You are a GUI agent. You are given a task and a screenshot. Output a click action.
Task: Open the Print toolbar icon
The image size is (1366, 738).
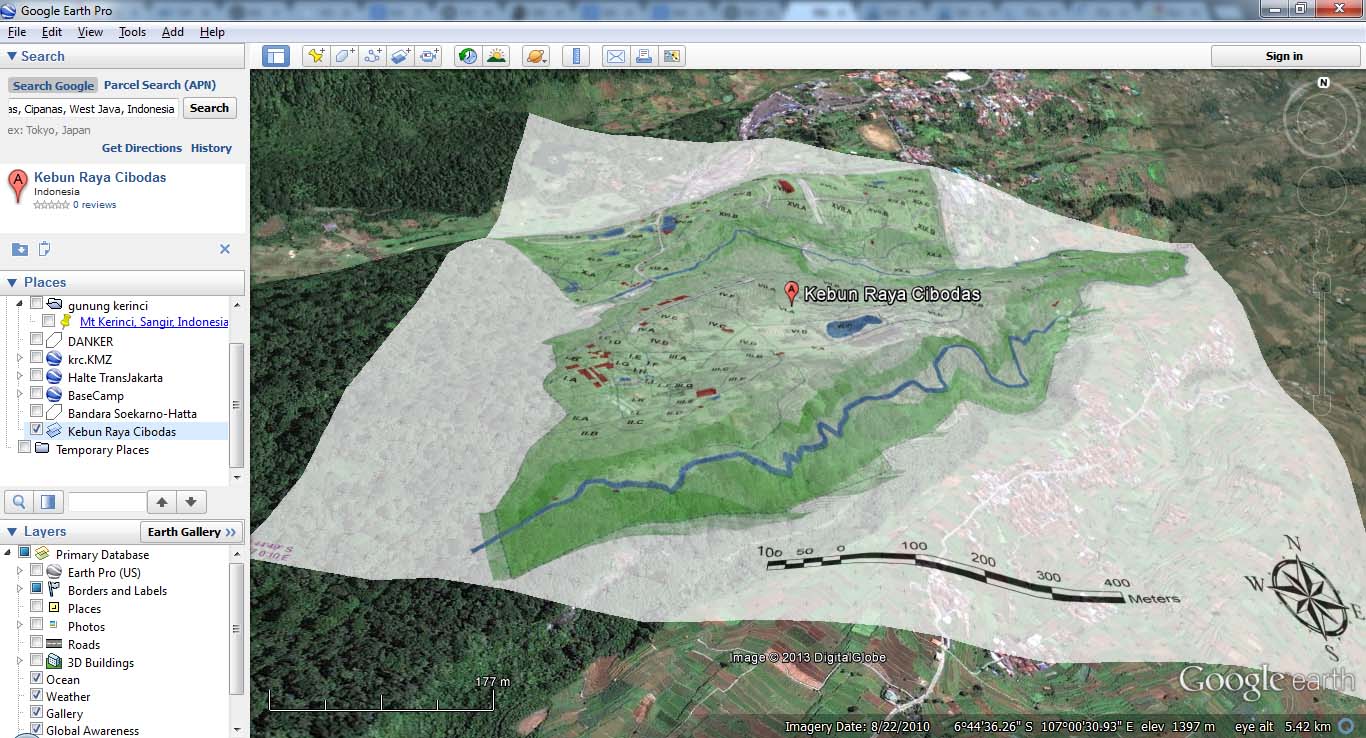click(x=644, y=56)
